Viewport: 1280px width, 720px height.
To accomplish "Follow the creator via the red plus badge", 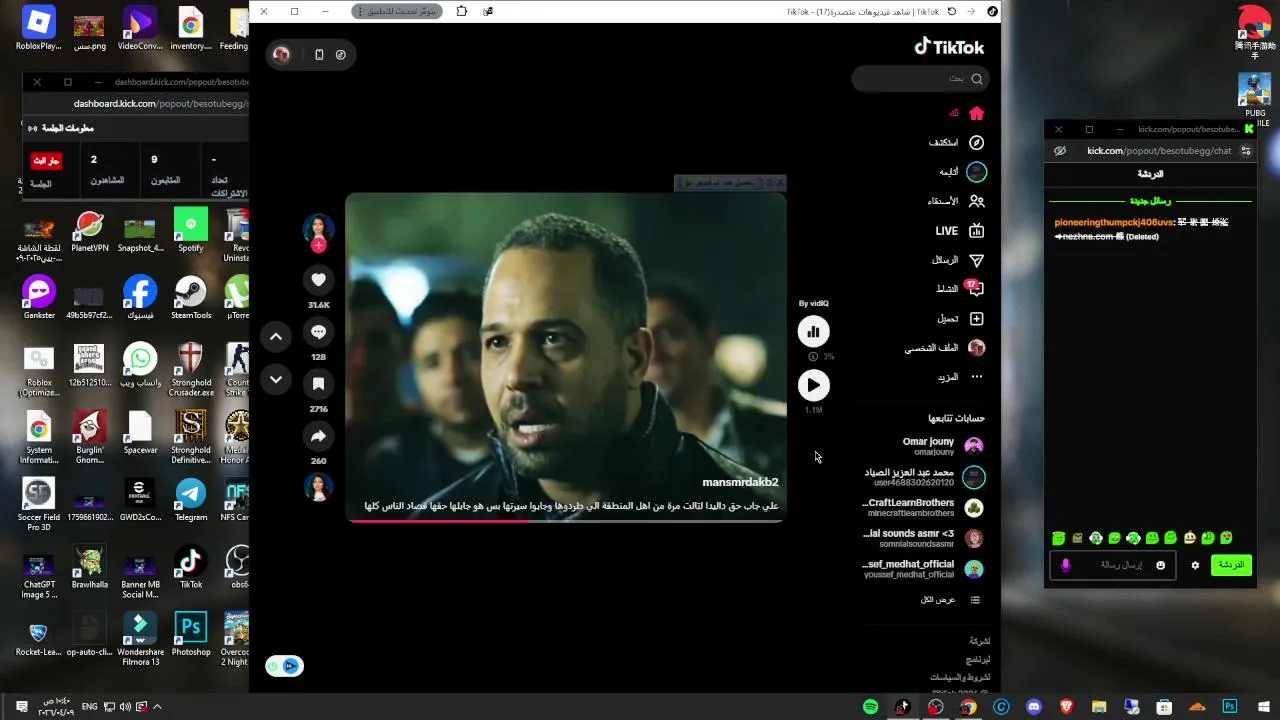I will [318, 246].
